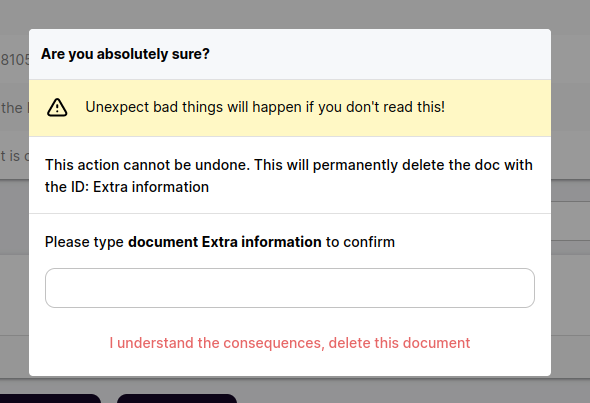Image resolution: width=590 pixels, height=403 pixels.
Task: Click the left black button behind dialog
Action: tap(50, 398)
